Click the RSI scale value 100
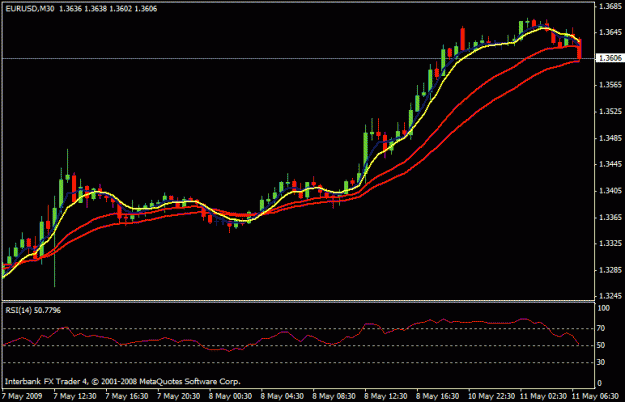Viewport: 625px width, 402px height. (x=604, y=308)
